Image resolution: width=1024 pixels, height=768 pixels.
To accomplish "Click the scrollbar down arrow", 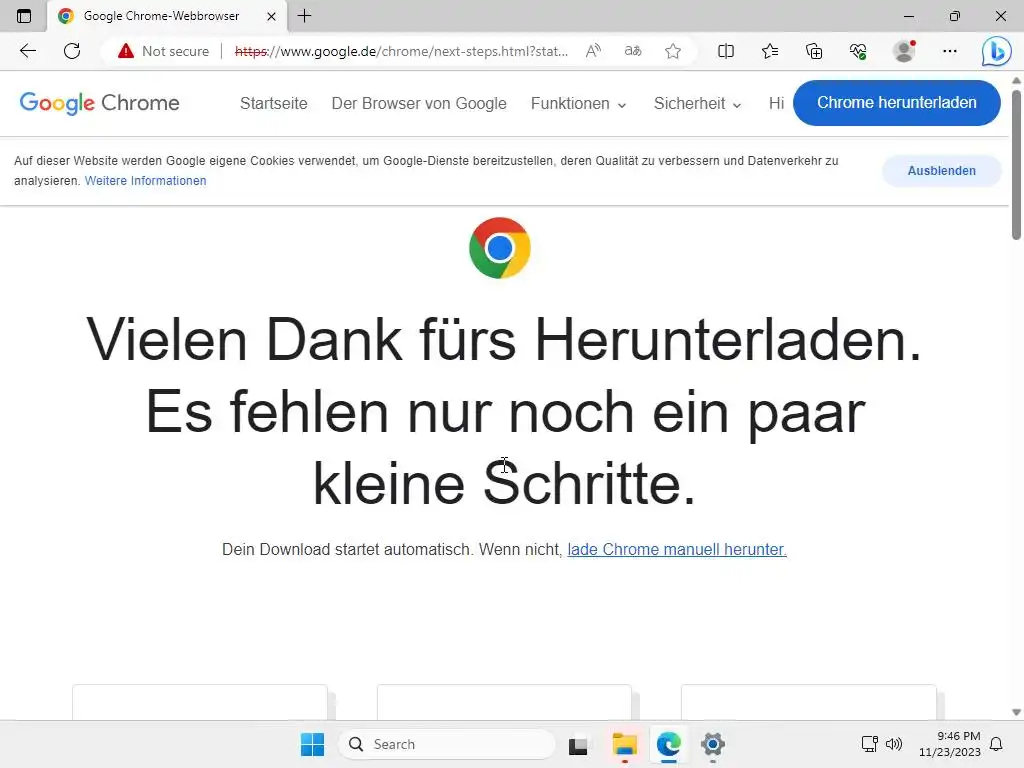I will pyautogui.click(x=1016, y=712).
